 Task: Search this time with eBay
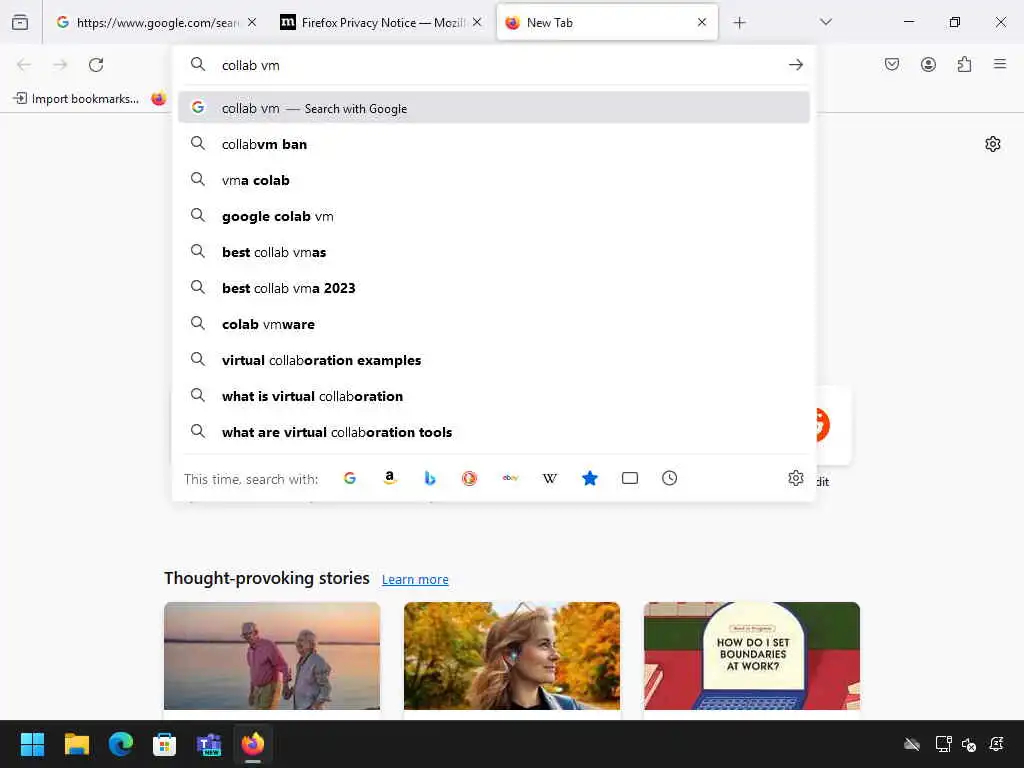point(510,478)
